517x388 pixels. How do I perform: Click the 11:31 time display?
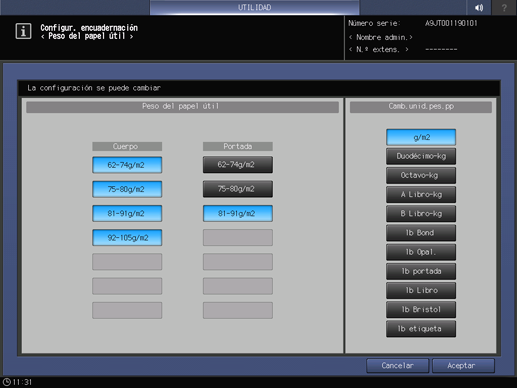pyautogui.click(x=22, y=382)
